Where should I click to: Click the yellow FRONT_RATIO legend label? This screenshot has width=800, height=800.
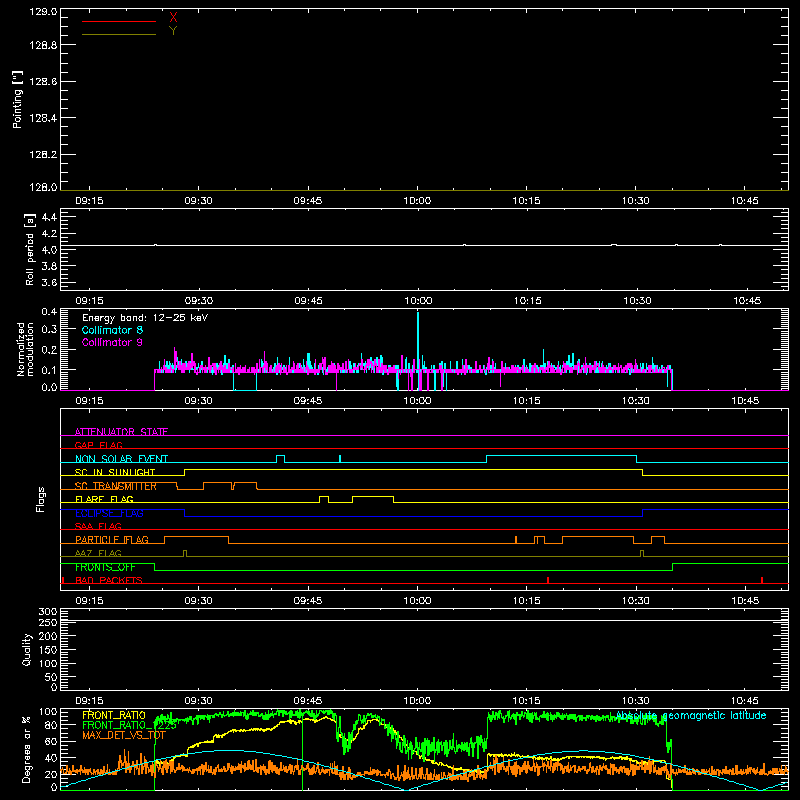pos(113,715)
